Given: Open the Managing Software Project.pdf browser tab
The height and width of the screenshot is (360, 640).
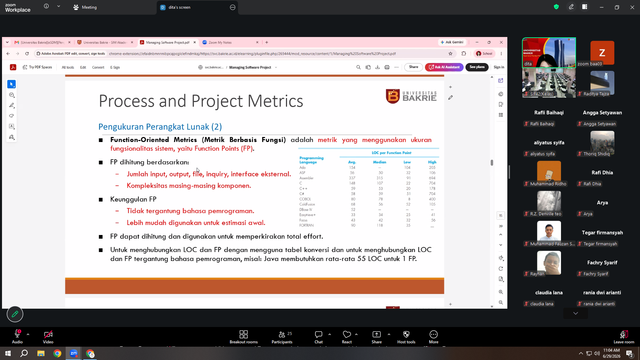Looking at the screenshot, I should tap(167, 42).
